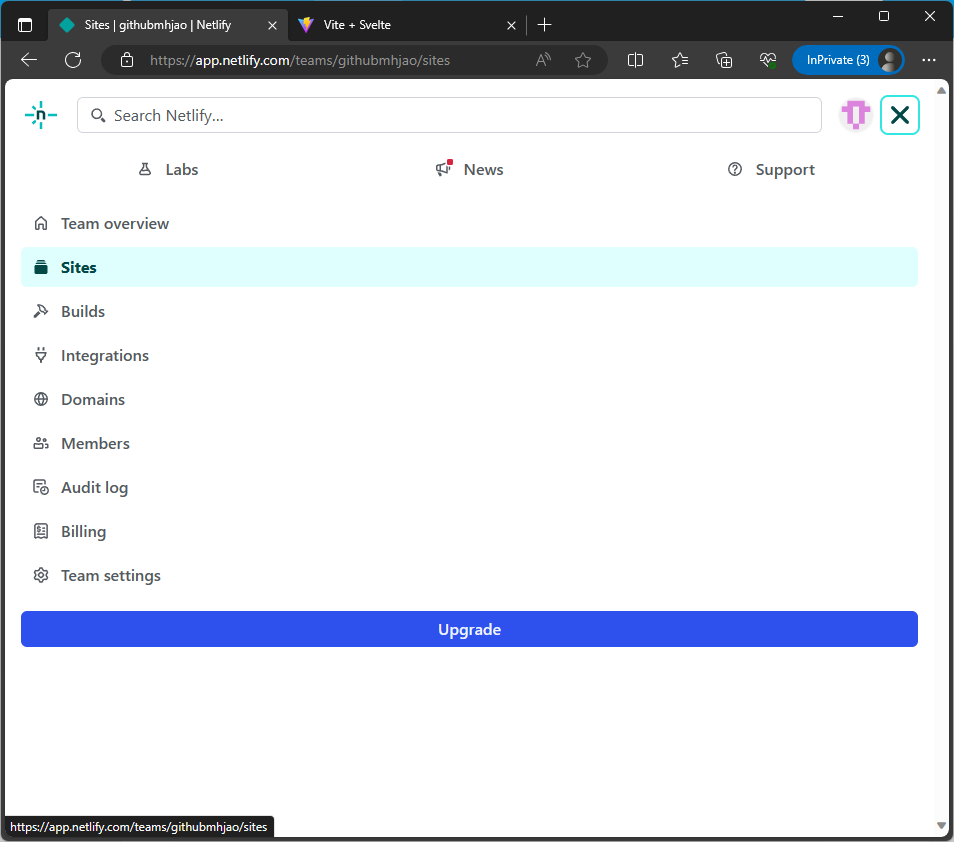Viewport: 954px width, 842px height.
Task: Click the Members people icon
Action: coord(41,443)
